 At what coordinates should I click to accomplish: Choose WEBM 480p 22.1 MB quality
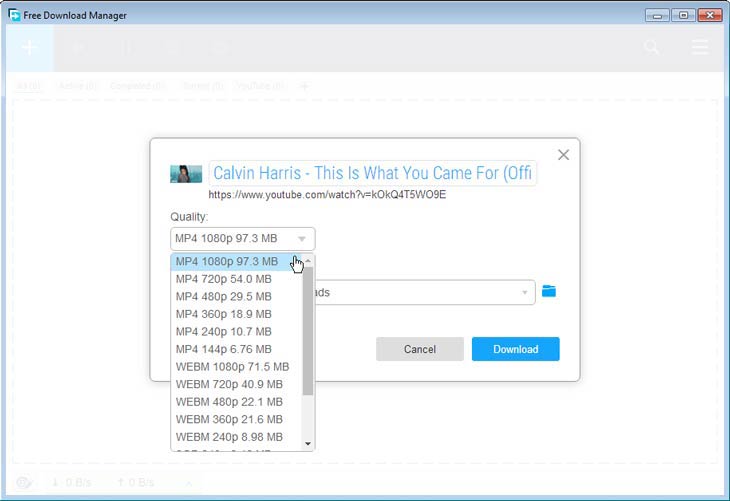[236, 402]
